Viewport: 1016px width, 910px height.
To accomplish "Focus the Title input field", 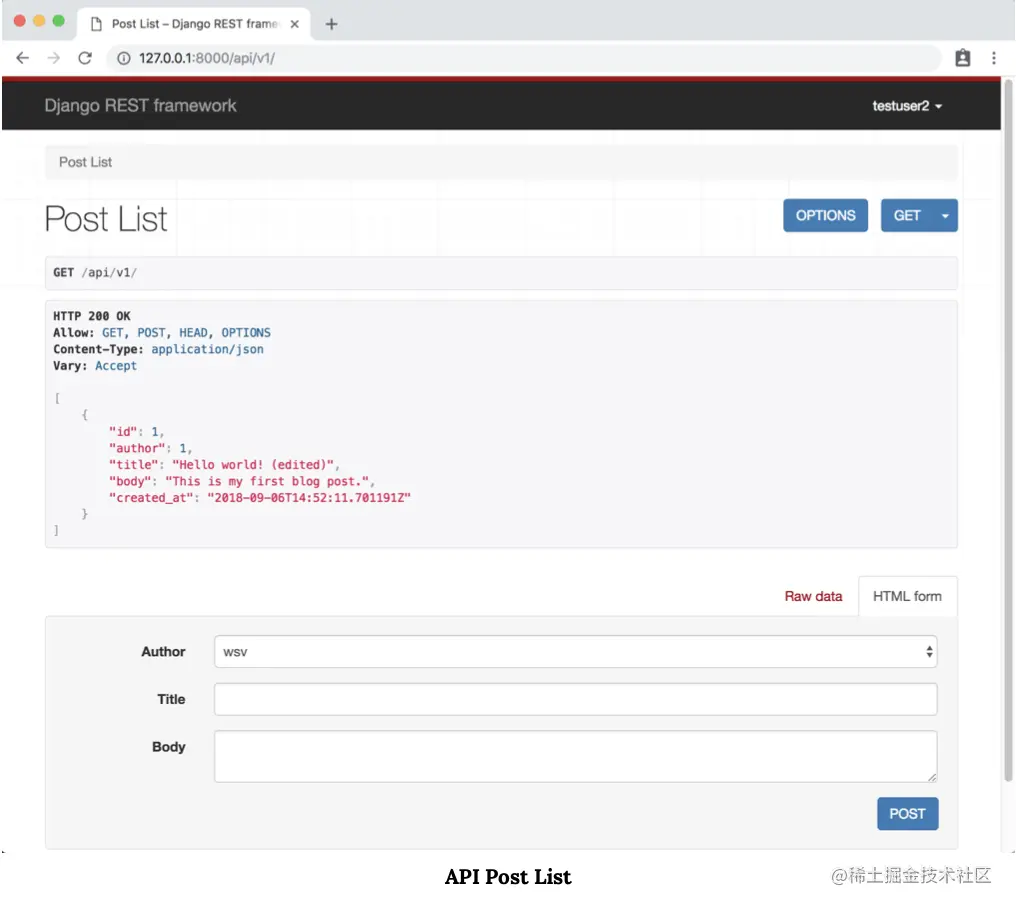I will (575, 699).
